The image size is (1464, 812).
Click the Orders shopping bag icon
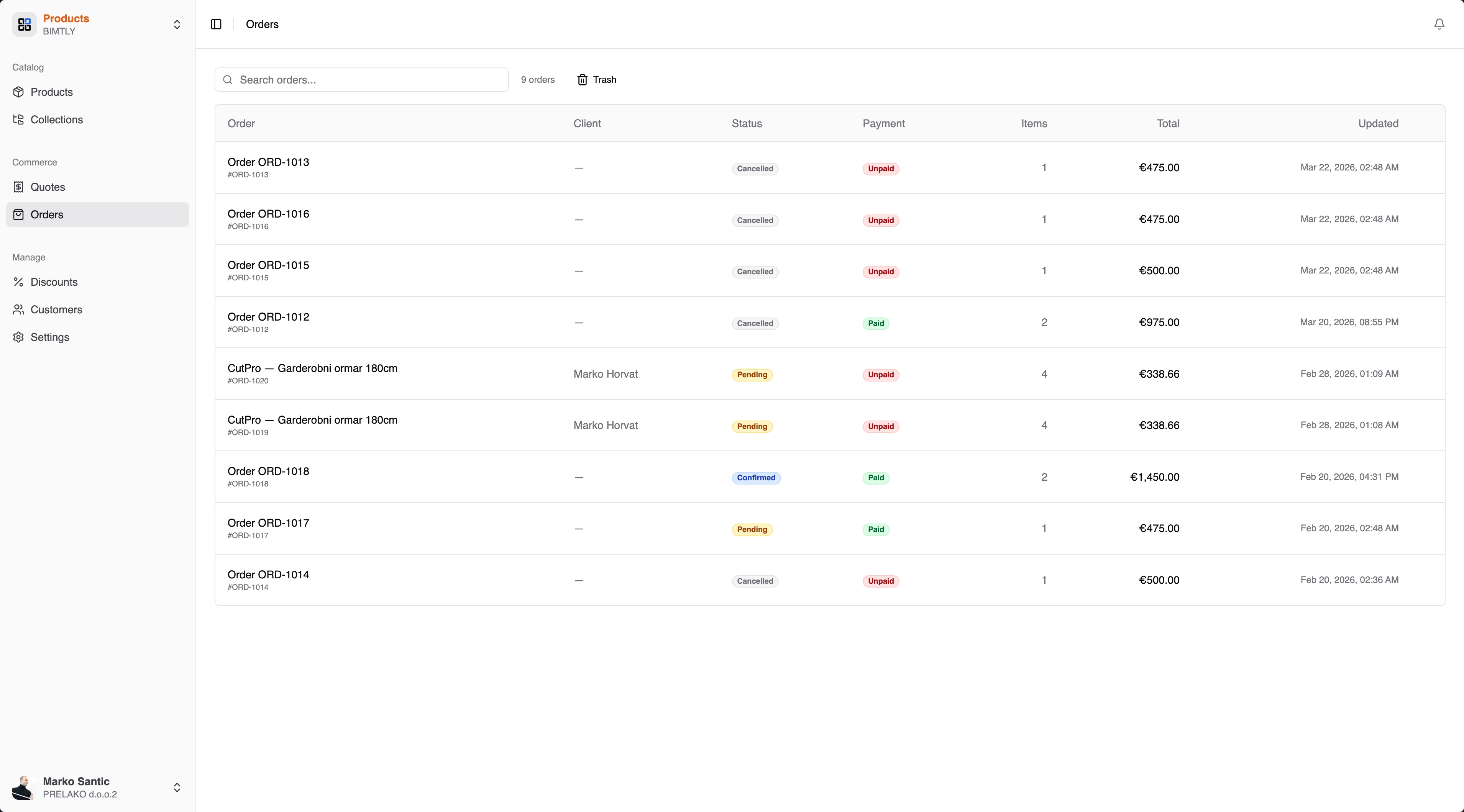19,214
